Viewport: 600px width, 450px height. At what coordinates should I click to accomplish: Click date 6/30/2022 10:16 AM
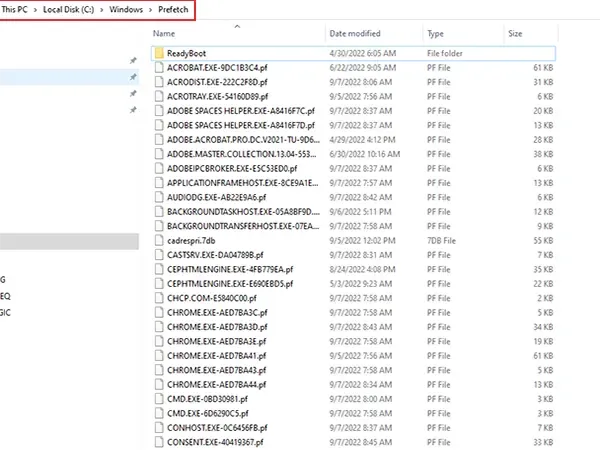(365, 154)
